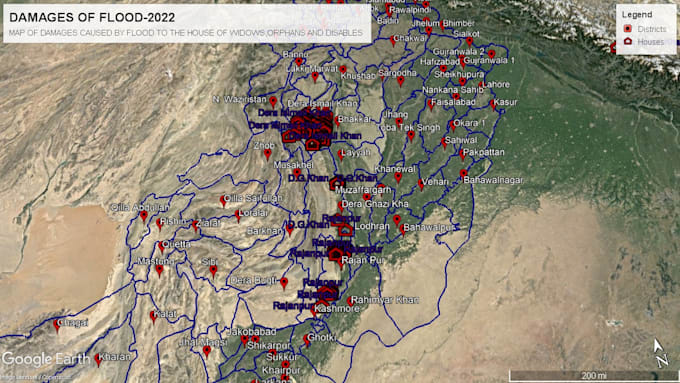Click the 'Shikarpur' map label
This screenshot has width=680, height=383.
pyautogui.click(x=270, y=345)
